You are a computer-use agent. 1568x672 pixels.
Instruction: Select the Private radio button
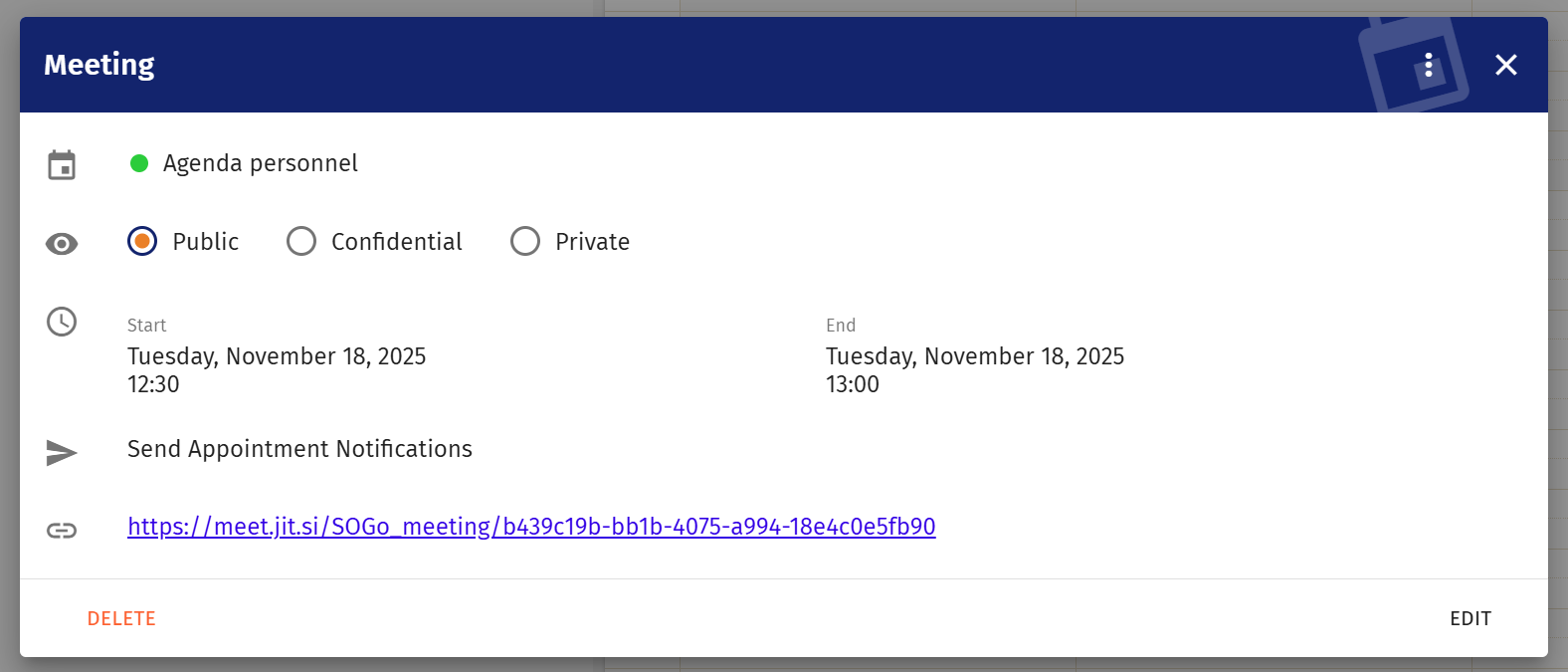525,241
